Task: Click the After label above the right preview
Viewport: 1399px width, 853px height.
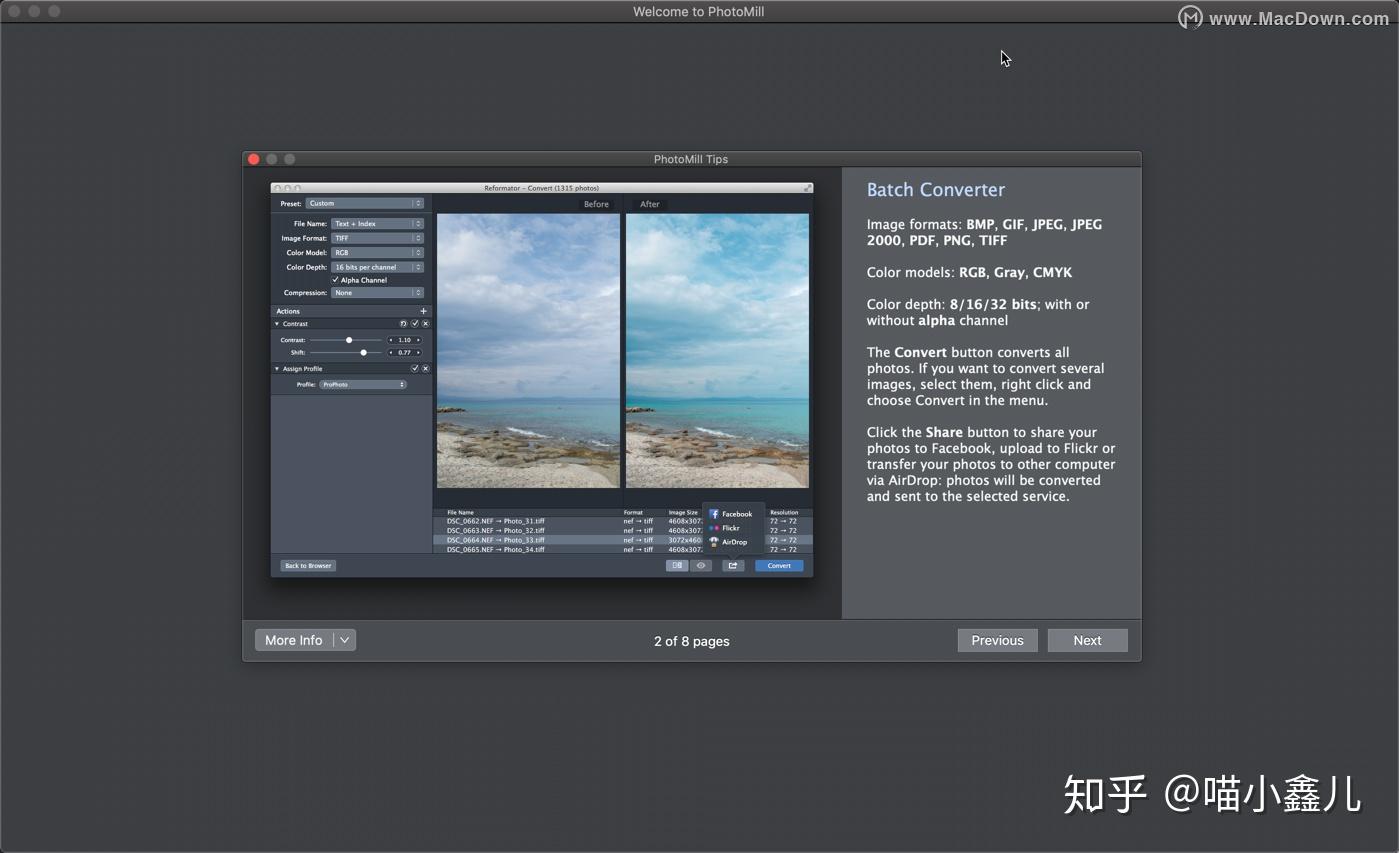Action: tap(650, 204)
